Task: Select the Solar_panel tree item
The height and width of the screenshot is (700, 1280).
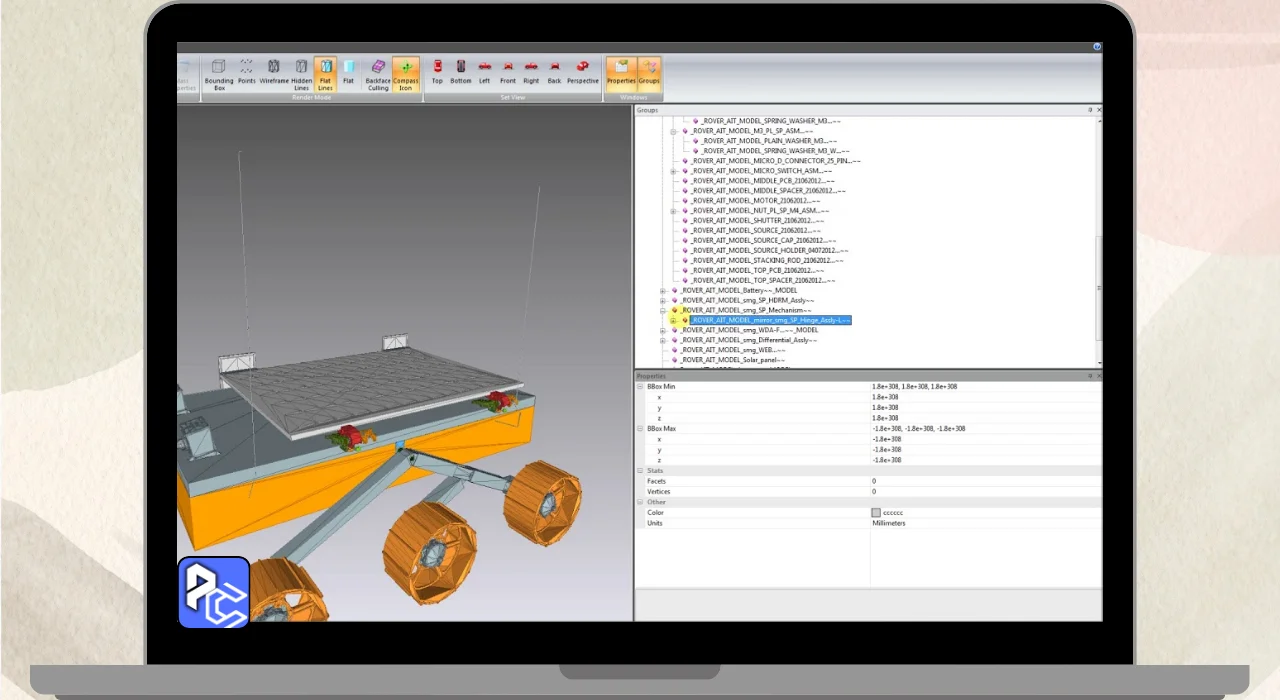Action: [732, 360]
